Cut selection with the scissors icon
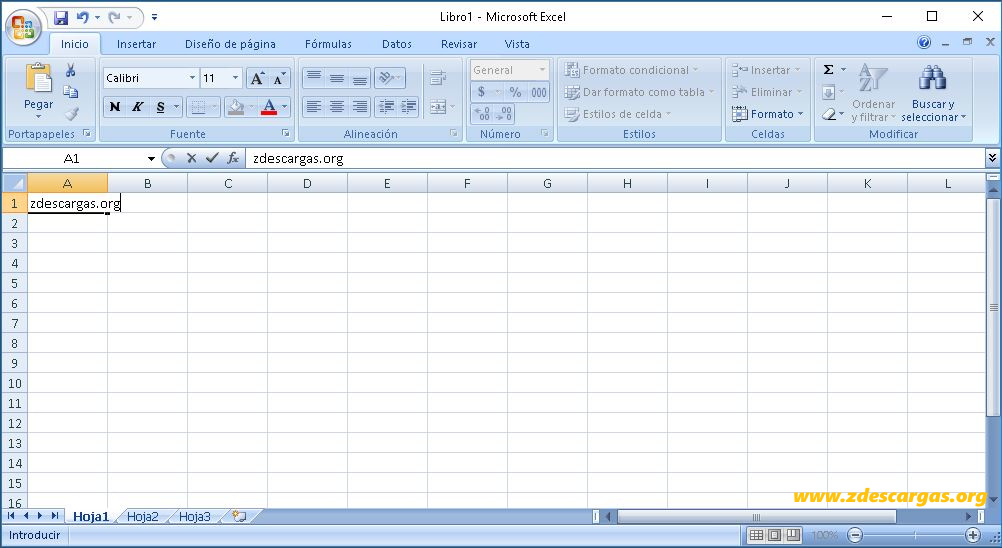Image resolution: width=1002 pixels, height=548 pixels. click(71, 70)
